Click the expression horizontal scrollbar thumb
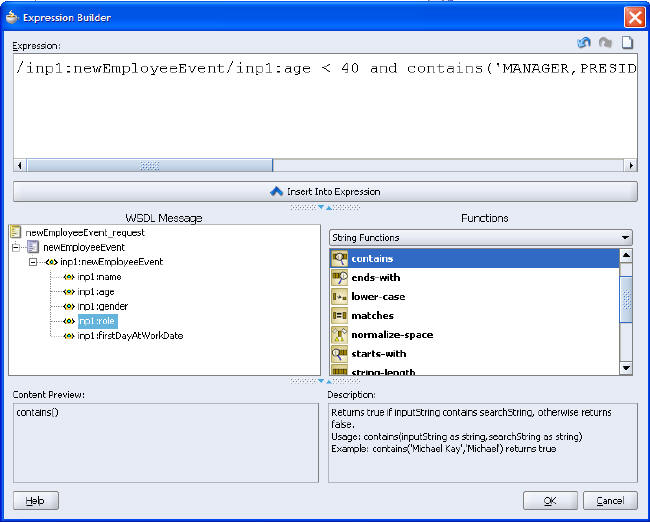This screenshot has width=650, height=522. [x=149, y=166]
